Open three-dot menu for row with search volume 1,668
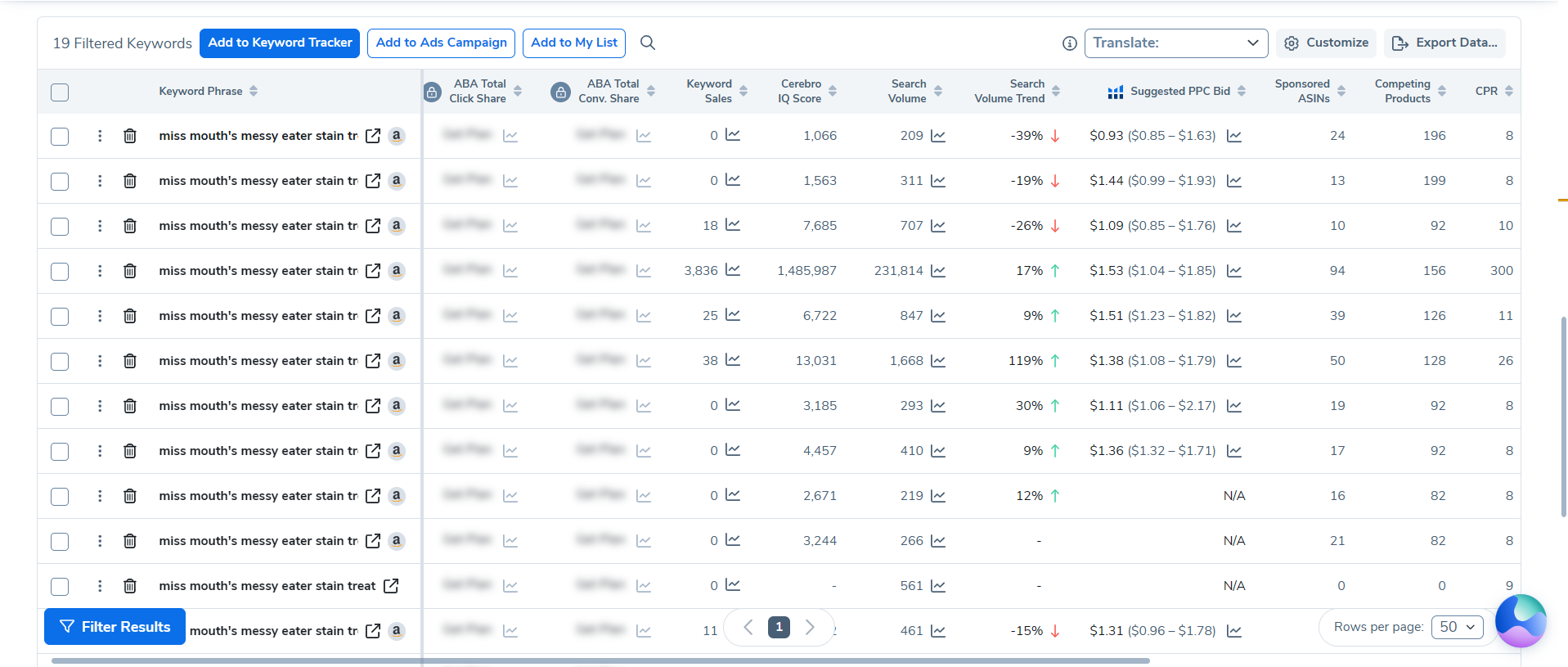Image resolution: width=1568 pixels, height=667 pixels. point(100,361)
